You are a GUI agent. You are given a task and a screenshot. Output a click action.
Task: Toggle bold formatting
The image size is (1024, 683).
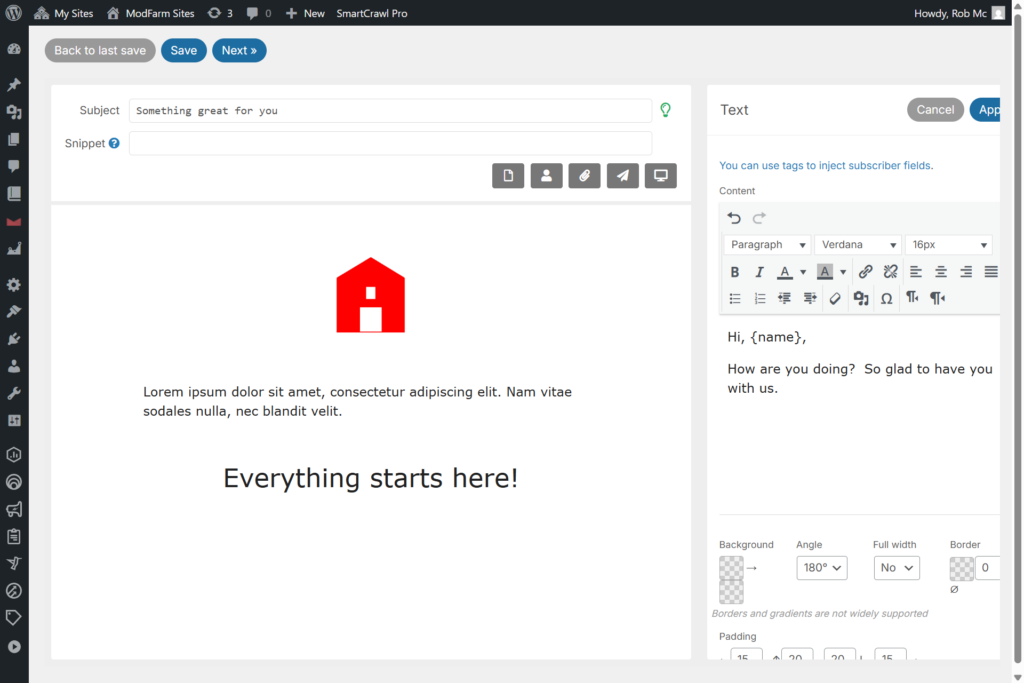tap(735, 272)
